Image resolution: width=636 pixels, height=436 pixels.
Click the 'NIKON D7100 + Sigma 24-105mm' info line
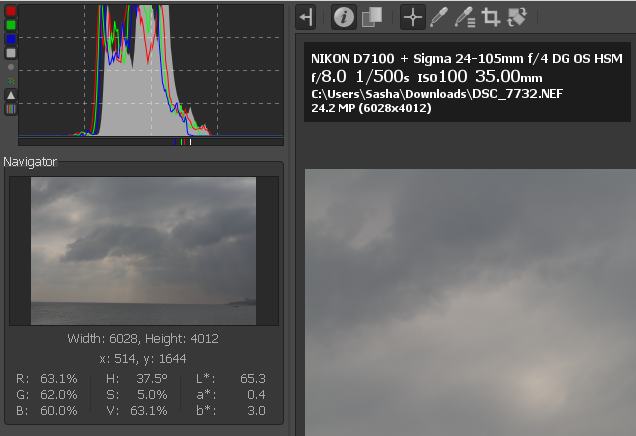(x=467, y=59)
